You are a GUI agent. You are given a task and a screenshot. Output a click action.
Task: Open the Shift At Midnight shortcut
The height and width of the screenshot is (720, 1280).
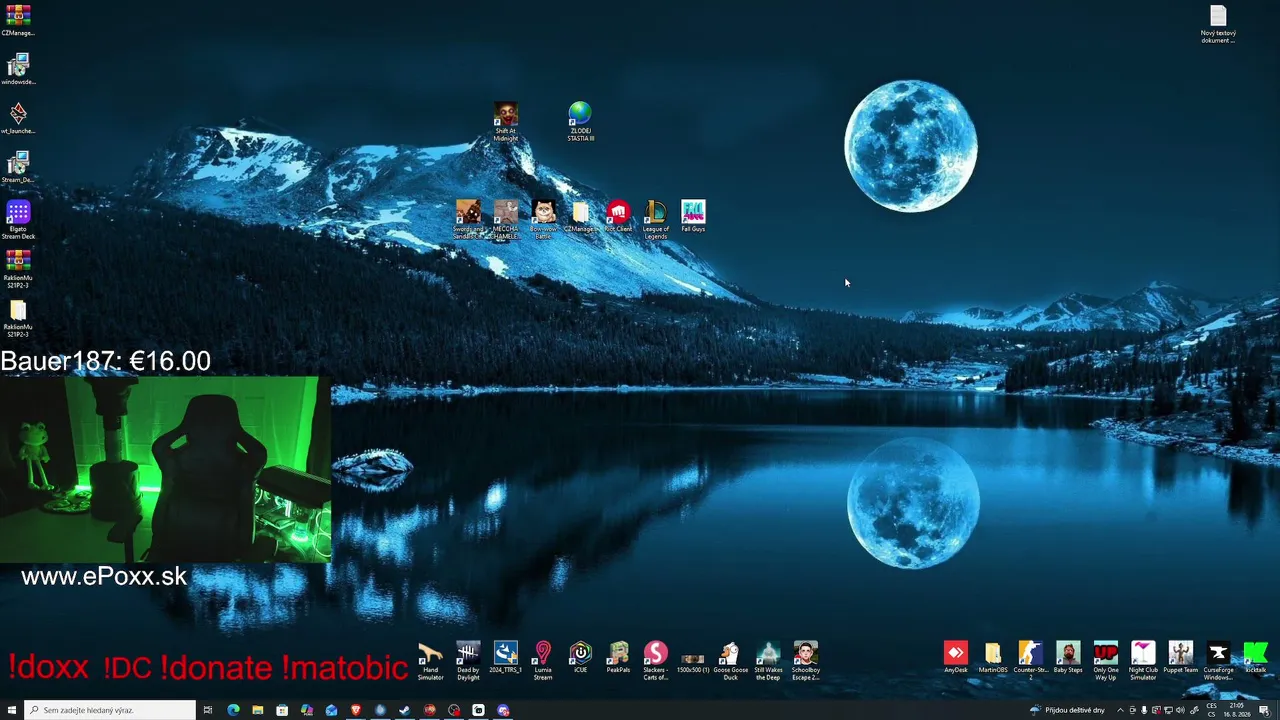pos(505,122)
